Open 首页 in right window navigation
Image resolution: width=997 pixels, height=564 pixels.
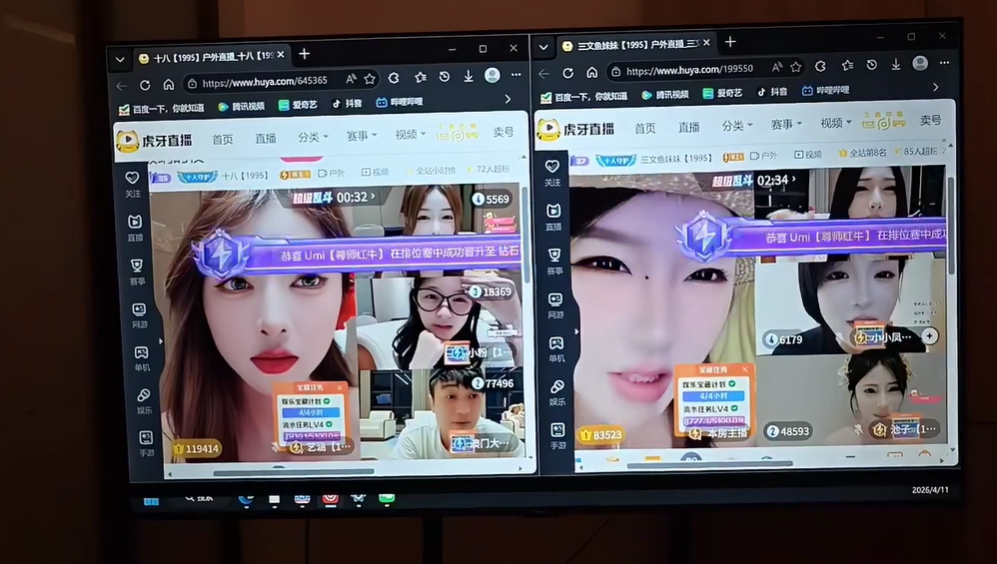[645, 128]
